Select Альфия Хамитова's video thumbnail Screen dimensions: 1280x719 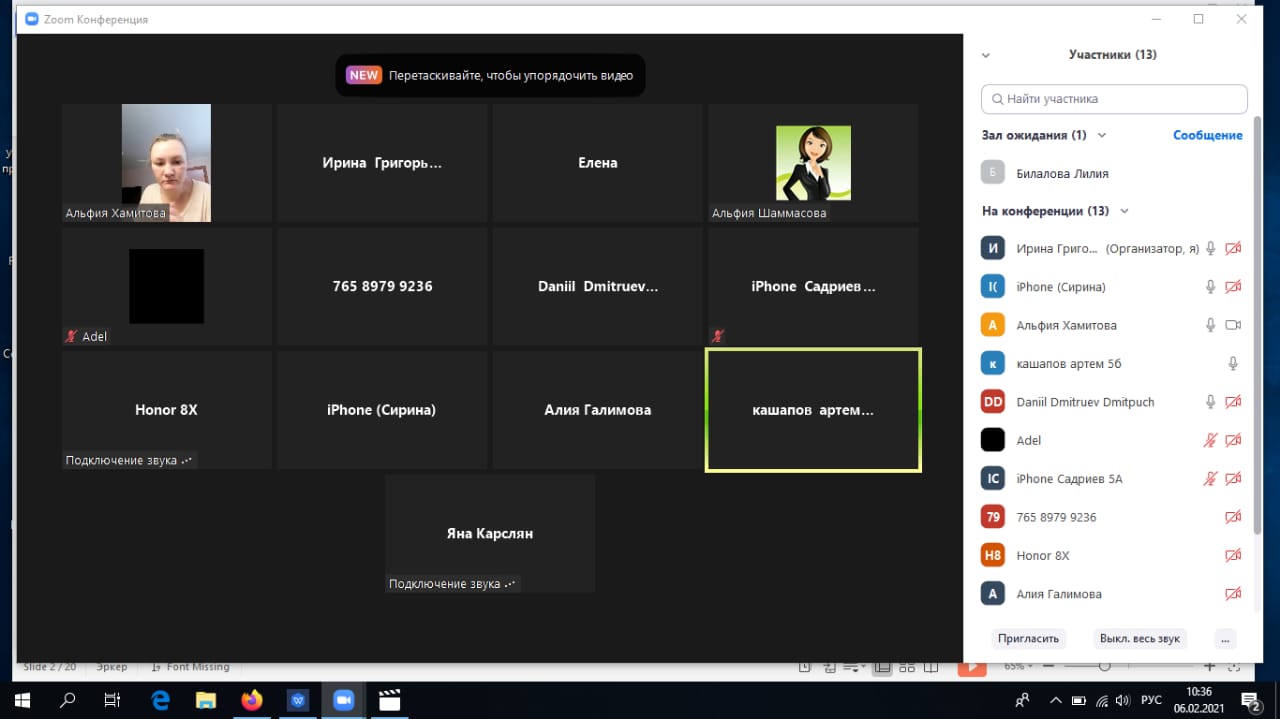[166, 162]
